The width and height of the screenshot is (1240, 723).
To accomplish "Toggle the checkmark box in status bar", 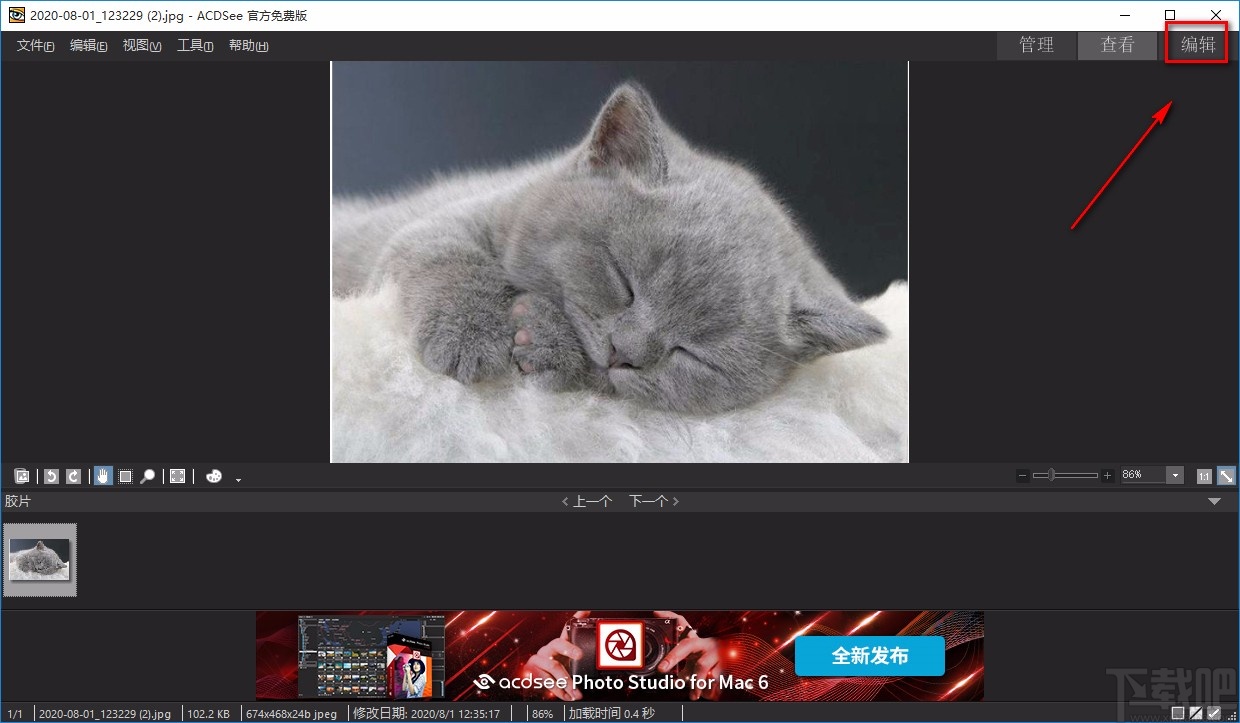I will tap(1214, 713).
